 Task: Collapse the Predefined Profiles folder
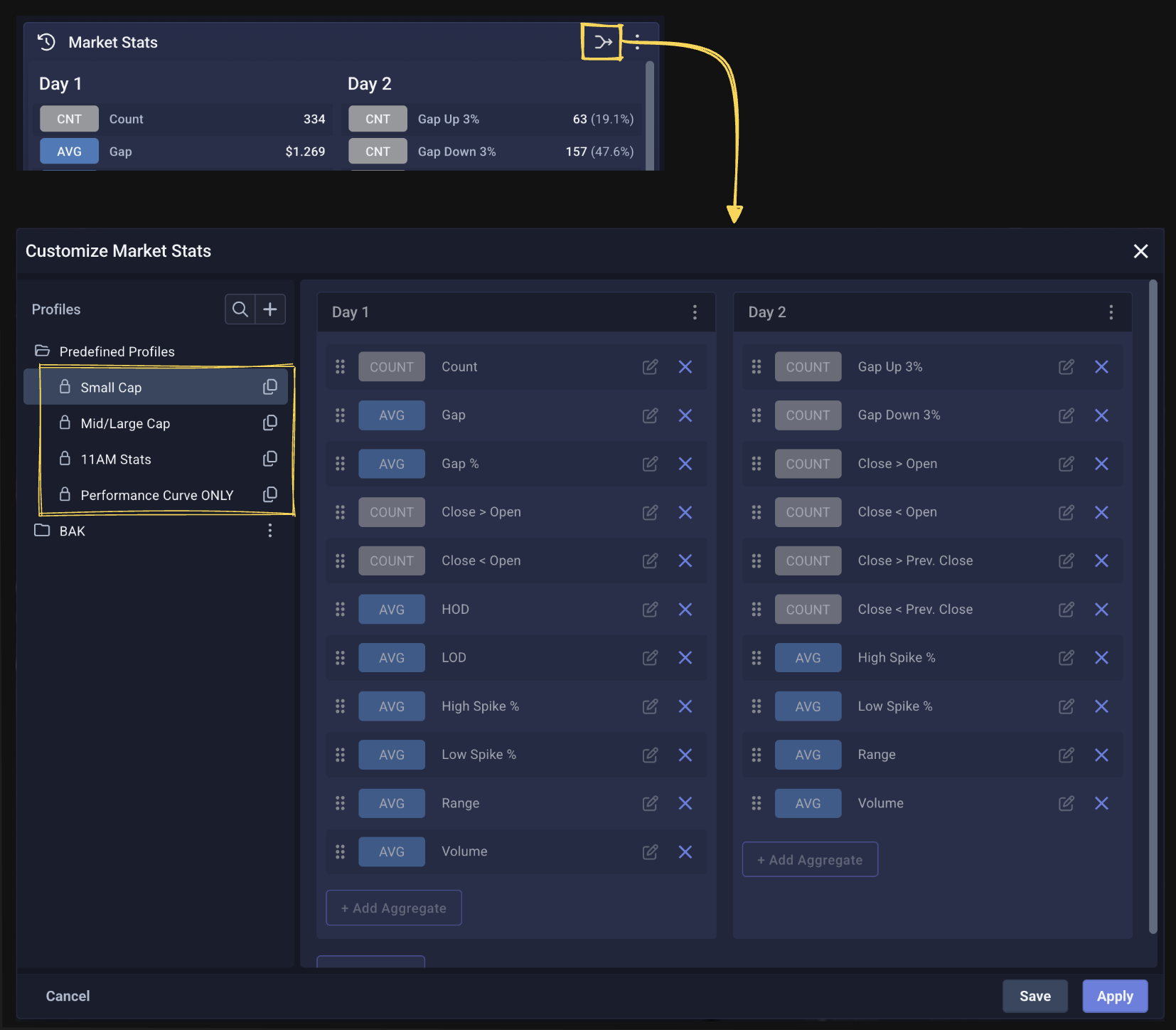point(117,351)
